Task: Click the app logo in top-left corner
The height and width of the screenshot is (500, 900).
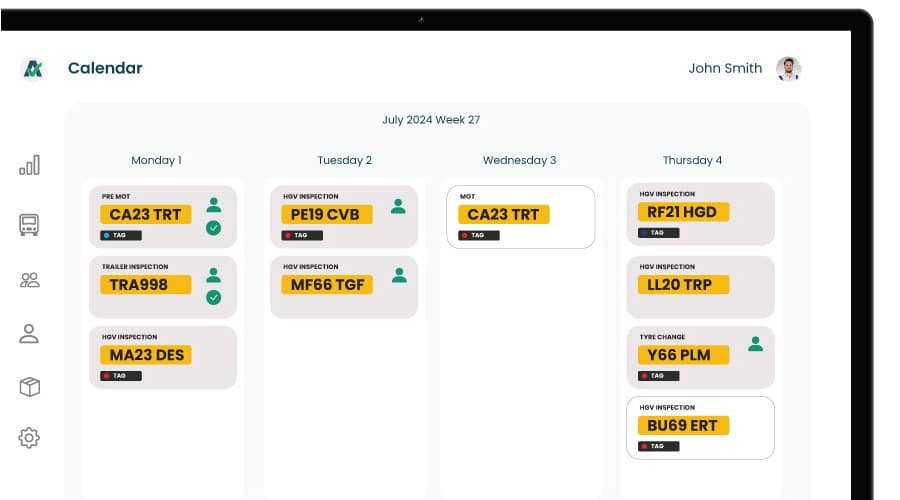Action: (32, 69)
